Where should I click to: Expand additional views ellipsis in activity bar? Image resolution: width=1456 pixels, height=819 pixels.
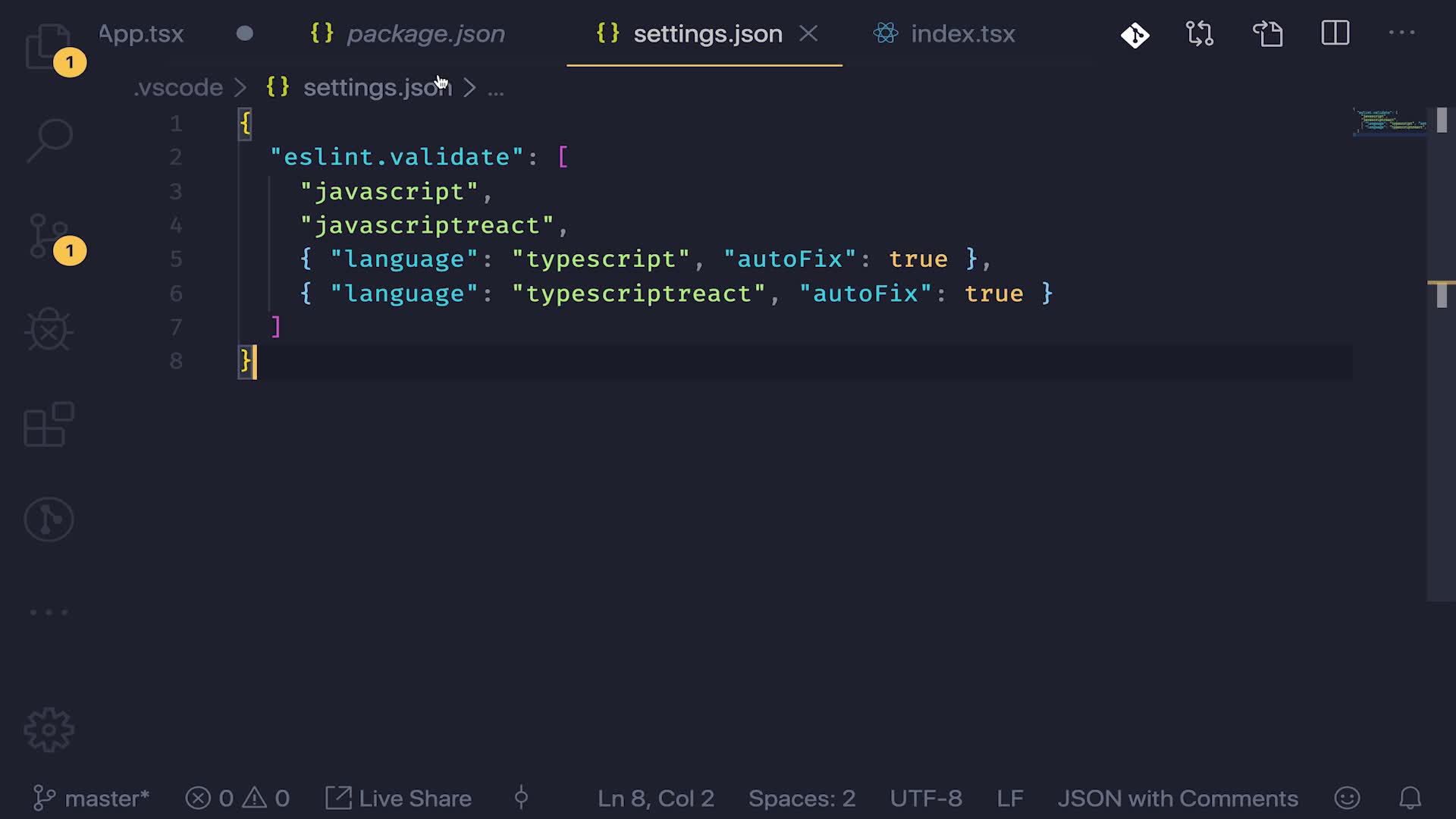point(49,612)
